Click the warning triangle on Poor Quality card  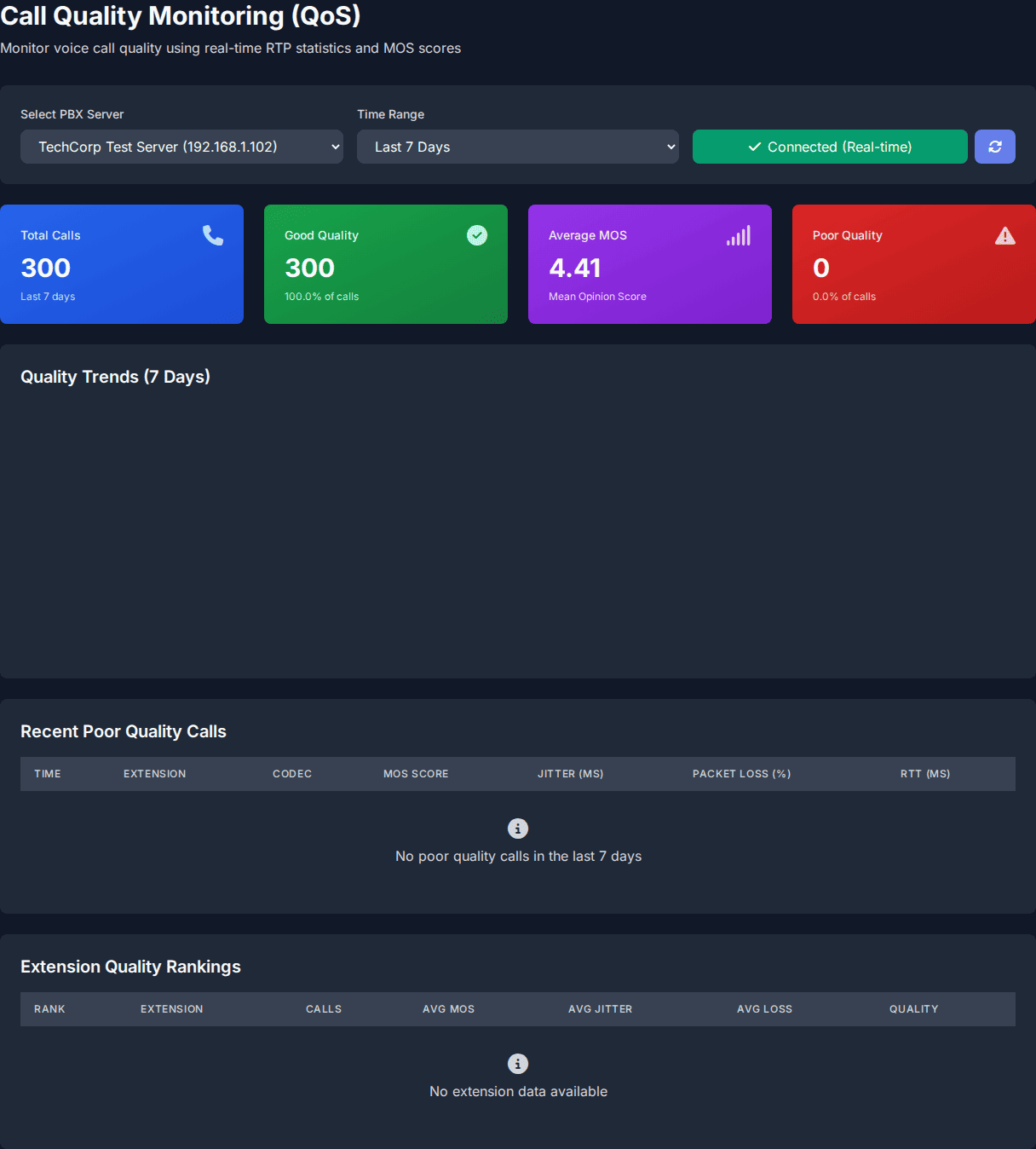click(x=1005, y=234)
